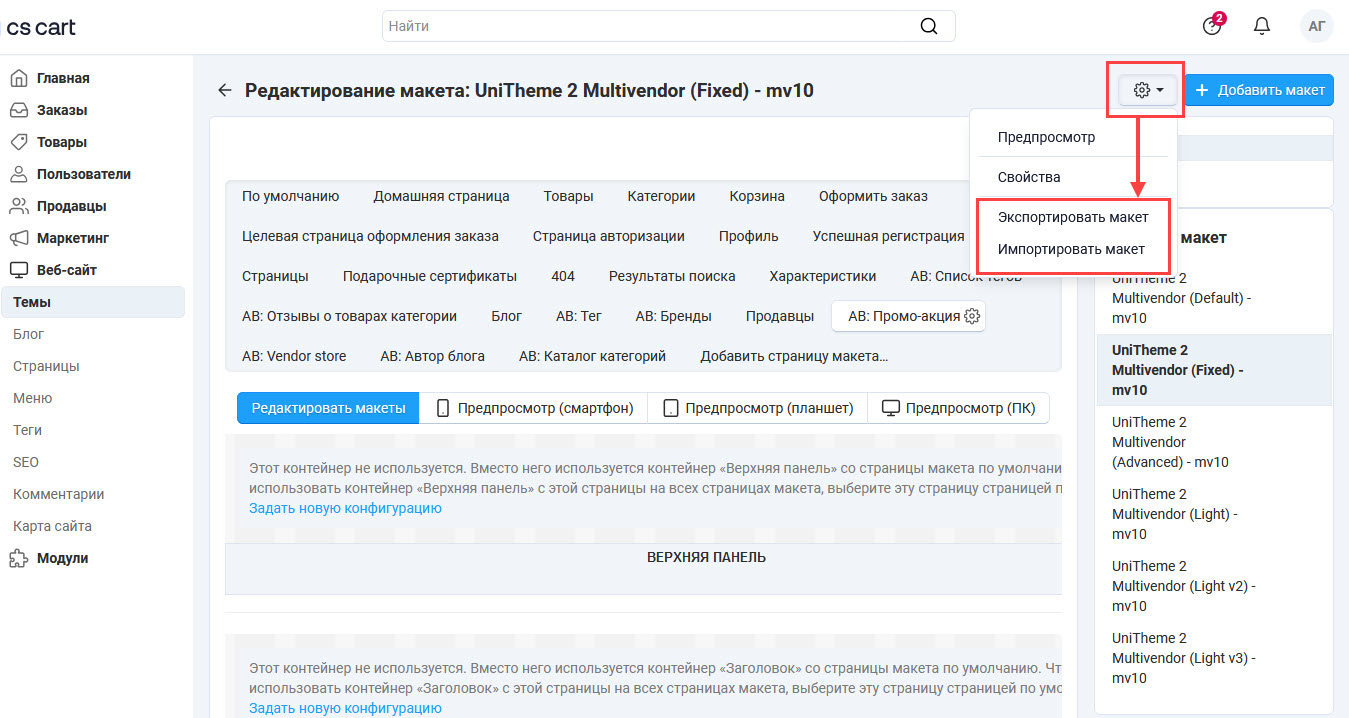The image size is (1349, 718).
Task: Click the back arrow near the layout title
Action: pos(224,89)
